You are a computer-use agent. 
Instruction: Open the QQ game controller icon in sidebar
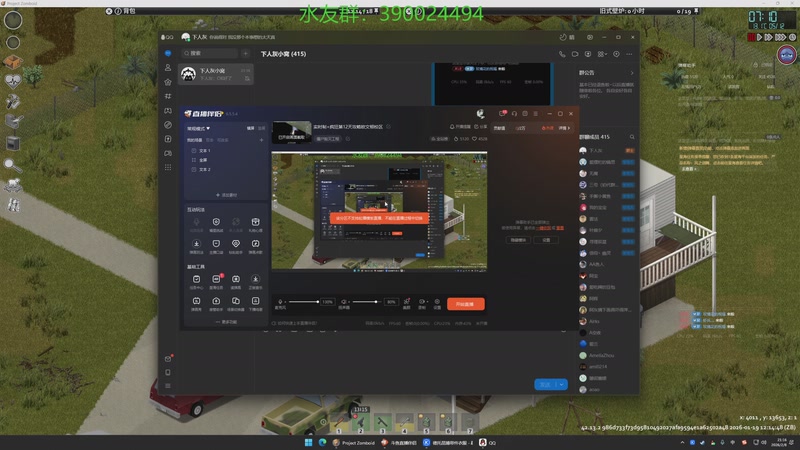tap(168, 110)
